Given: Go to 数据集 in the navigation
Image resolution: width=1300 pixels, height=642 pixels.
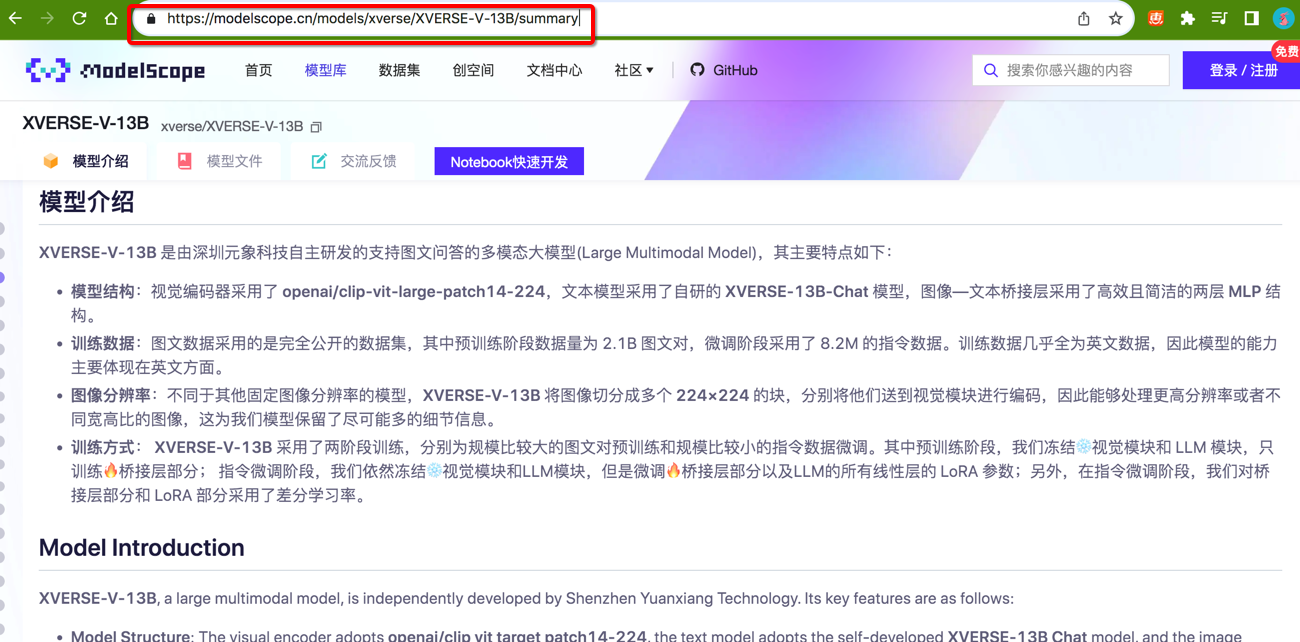Looking at the screenshot, I should click(x=399, y=70).
